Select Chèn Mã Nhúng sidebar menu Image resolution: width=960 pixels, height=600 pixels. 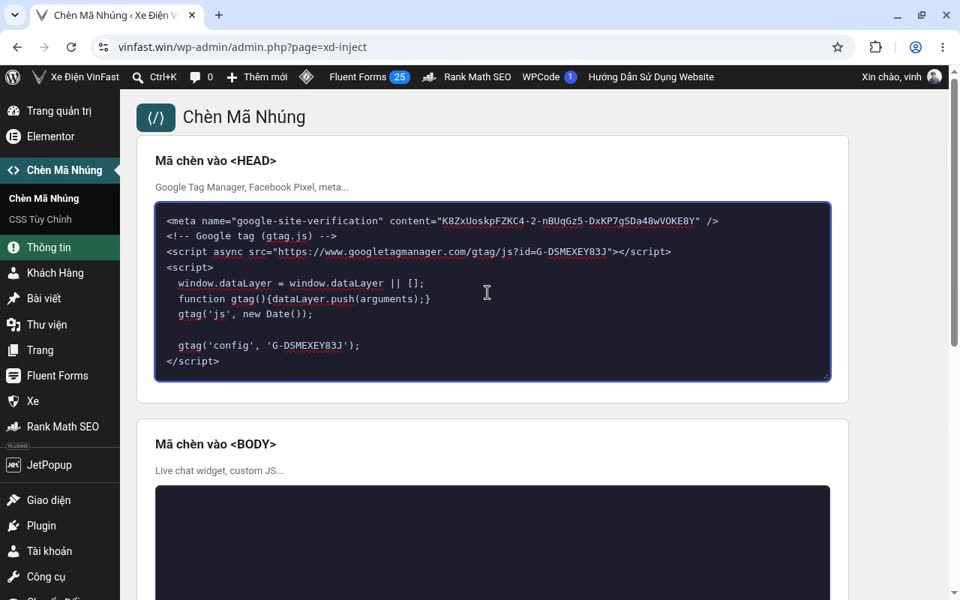(x=59, y=170)
